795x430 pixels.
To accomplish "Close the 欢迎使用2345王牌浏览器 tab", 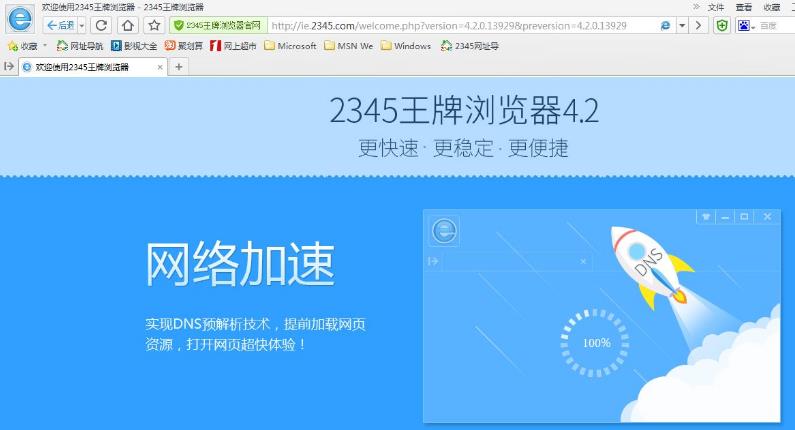I will pos(160,67).
